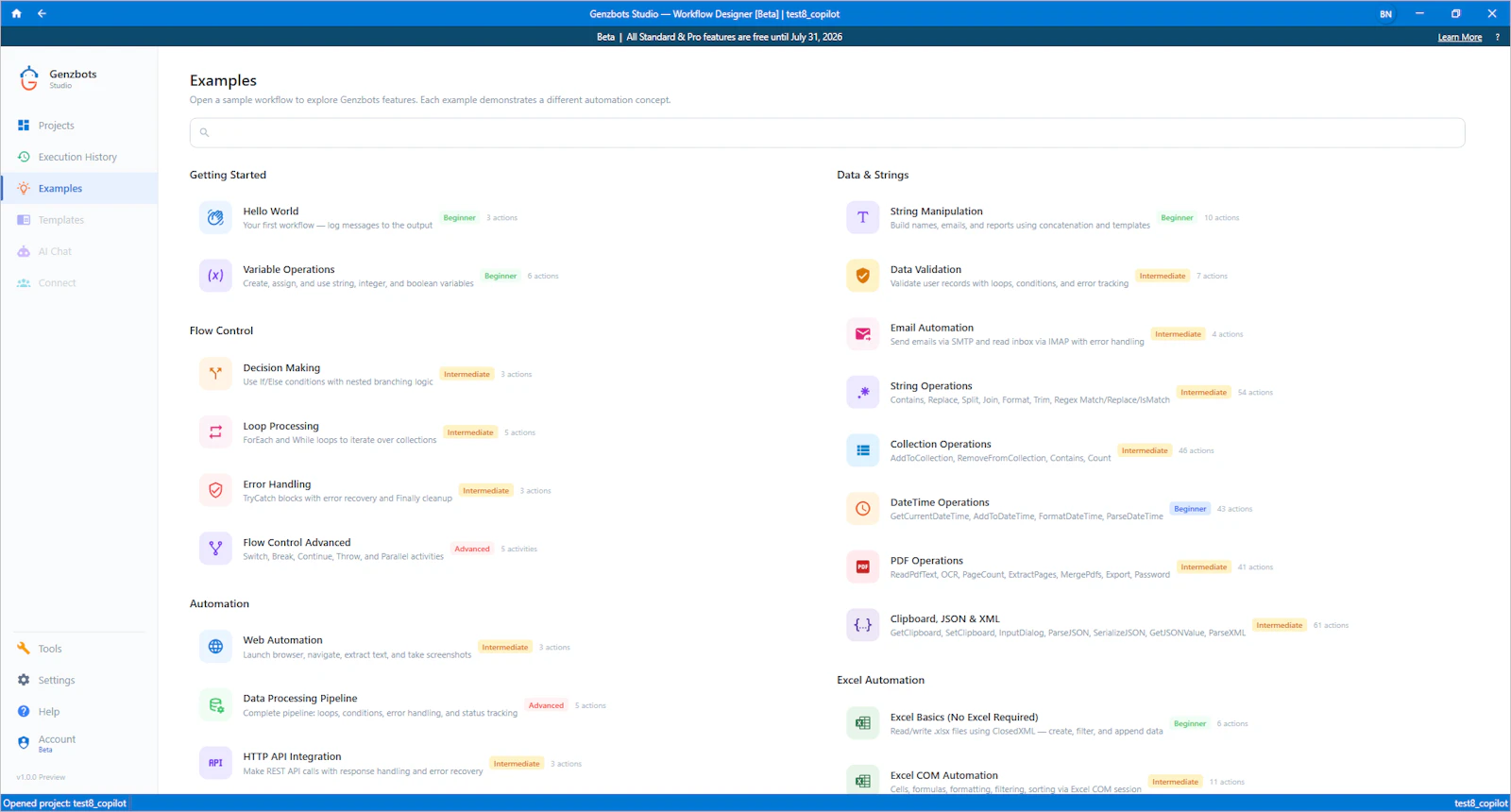
Task: Open Account in the sidebar
Action: (x=79, y=743)
